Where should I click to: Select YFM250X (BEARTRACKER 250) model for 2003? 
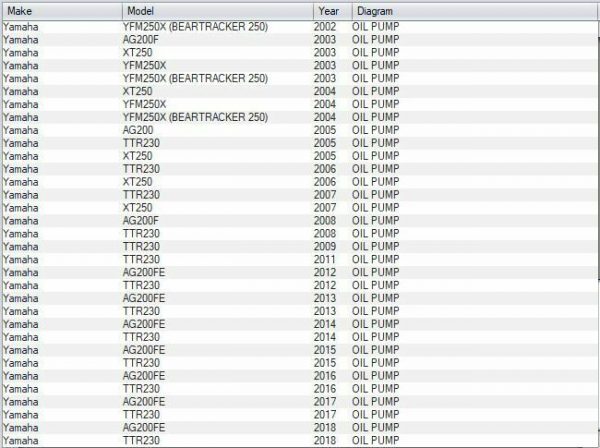[195, 79]
